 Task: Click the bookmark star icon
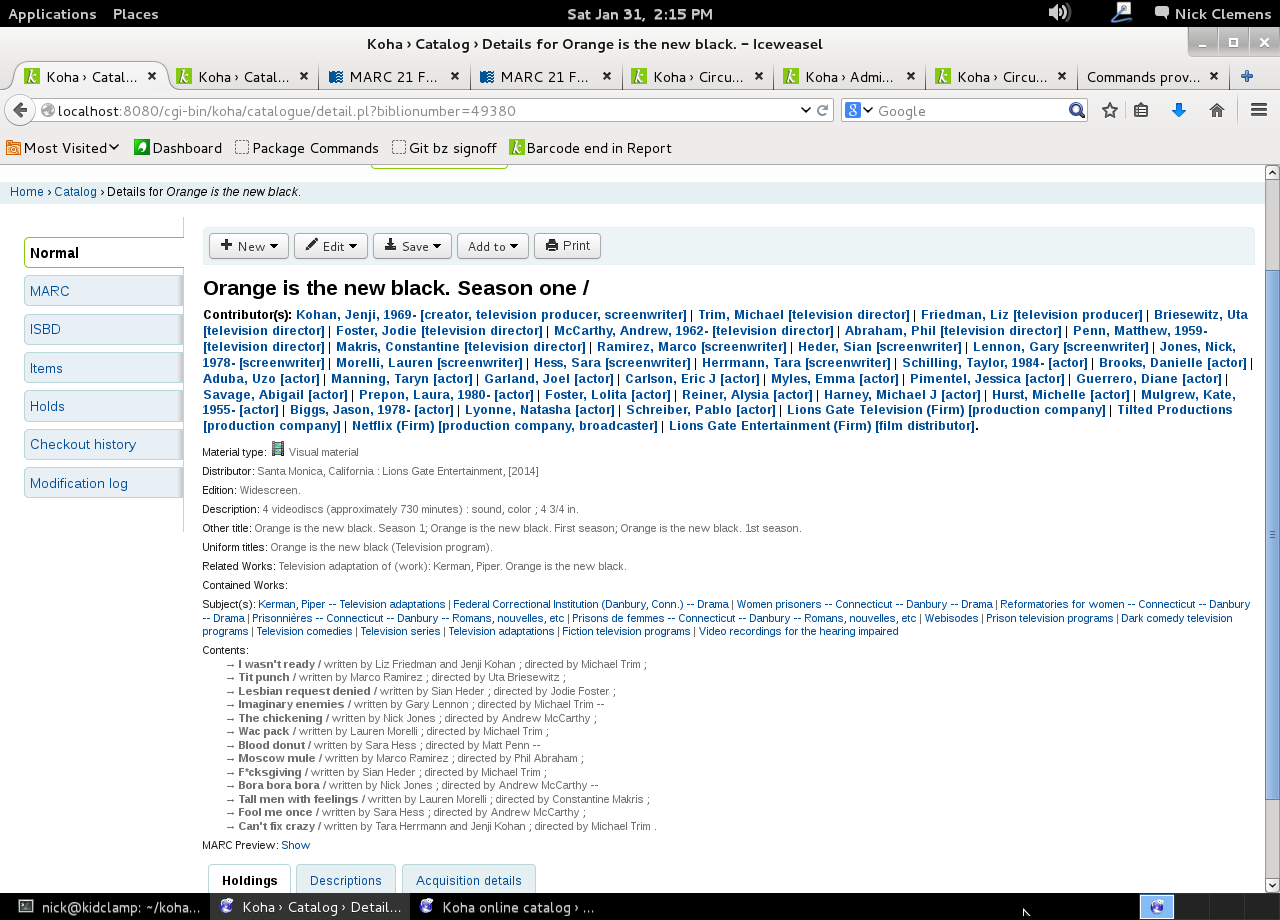point(1109,110)
